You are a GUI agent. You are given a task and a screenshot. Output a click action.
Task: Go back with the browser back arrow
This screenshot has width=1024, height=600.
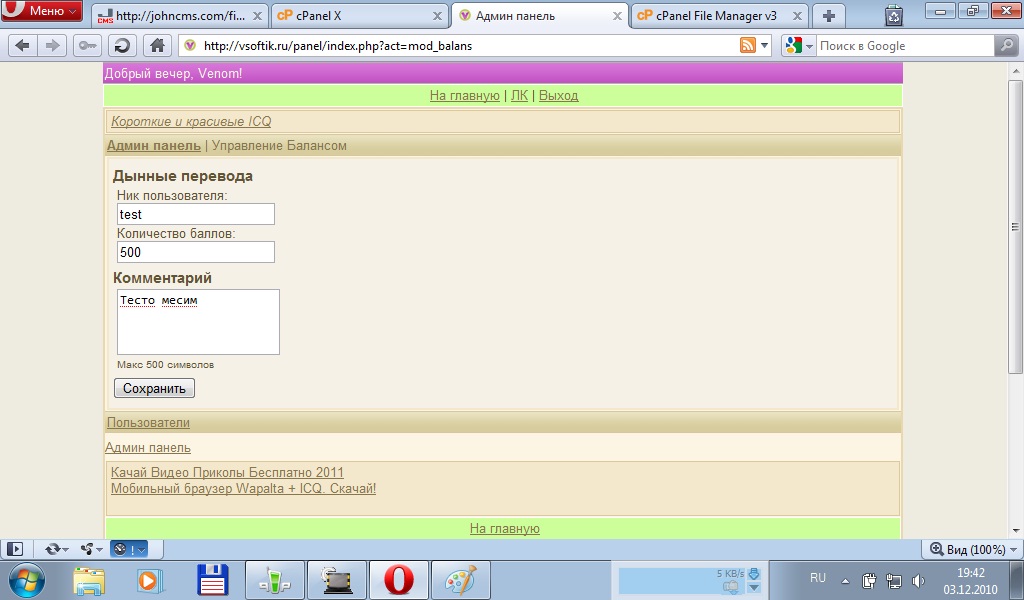pyautogui.click(x=22, y=46)
